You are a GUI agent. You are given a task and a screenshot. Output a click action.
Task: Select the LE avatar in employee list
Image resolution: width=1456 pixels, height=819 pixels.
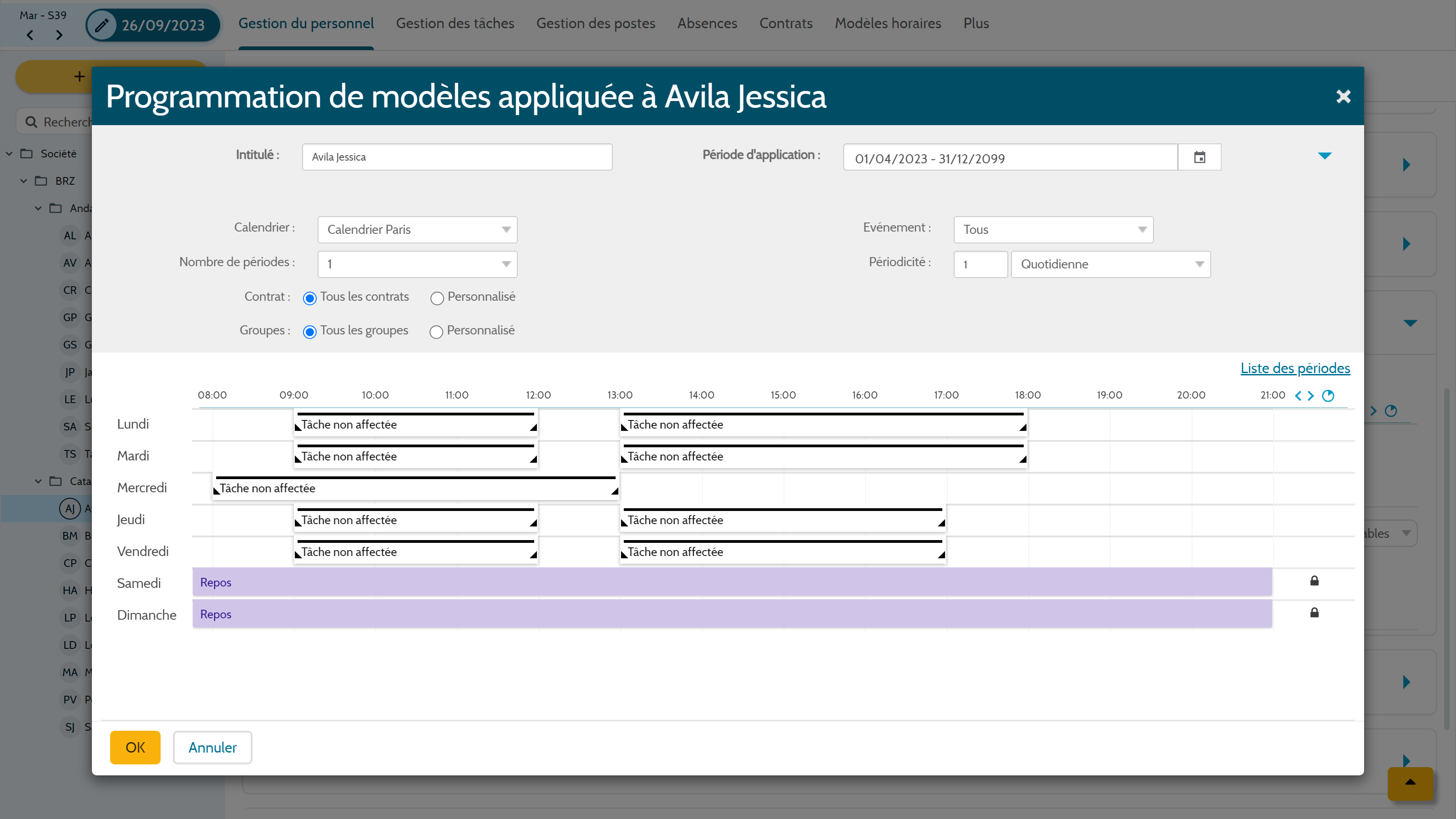click(x=70, y=399)
